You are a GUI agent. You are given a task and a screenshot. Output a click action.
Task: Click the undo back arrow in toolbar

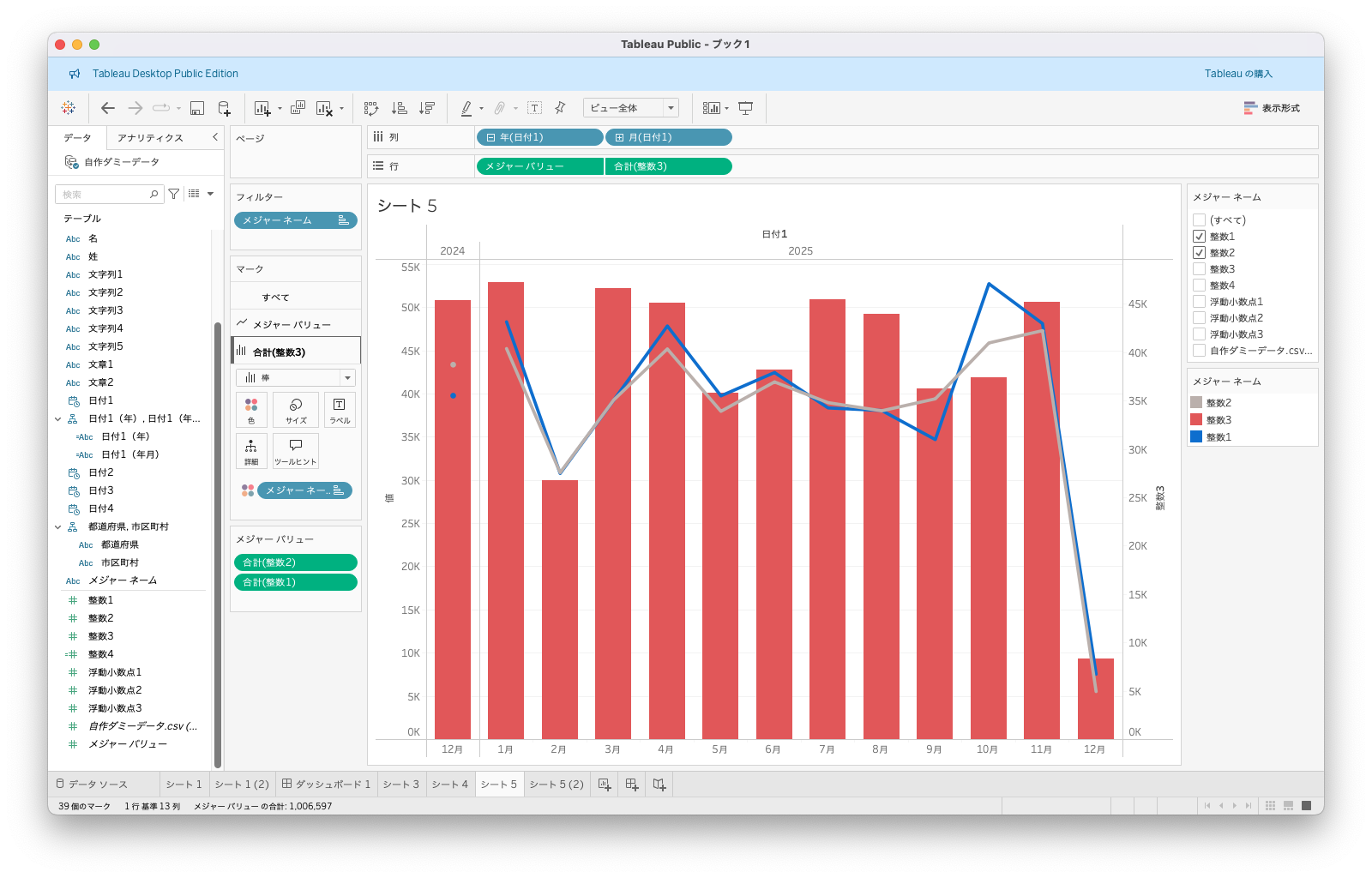tap(108, 108)
